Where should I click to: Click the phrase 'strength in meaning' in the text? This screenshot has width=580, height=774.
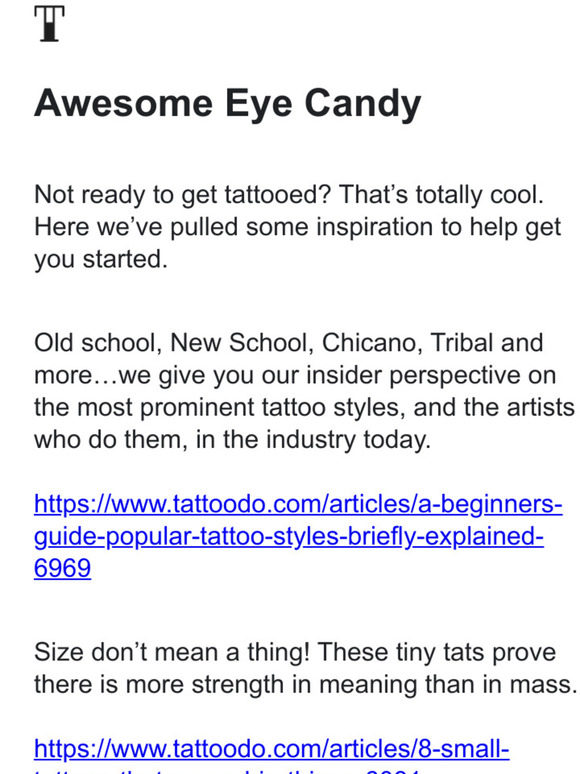(x=301, y=685)
